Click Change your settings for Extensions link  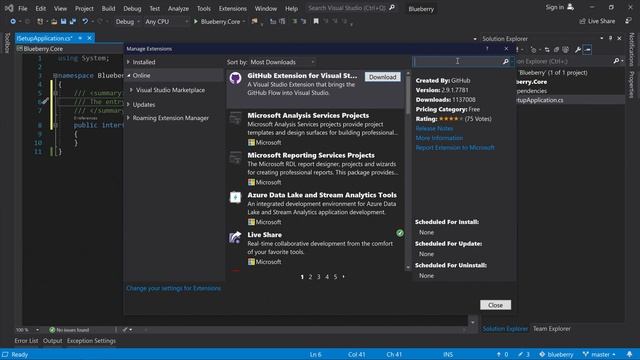(x=173, y=288)
